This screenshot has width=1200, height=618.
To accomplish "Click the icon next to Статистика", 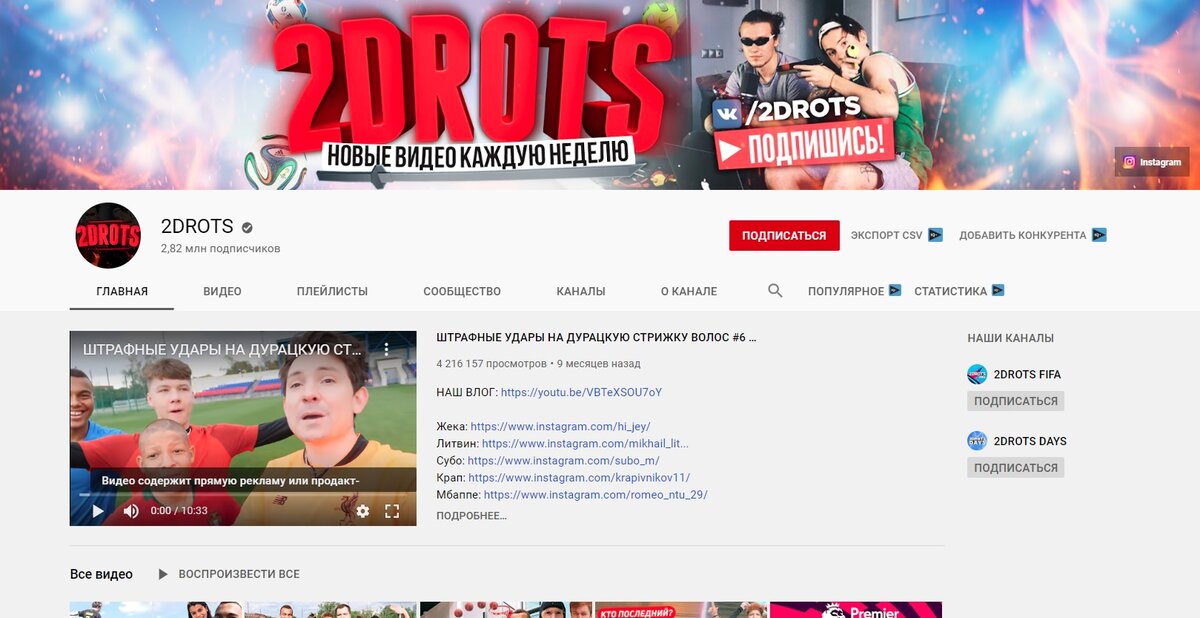I will pos(998,291).
